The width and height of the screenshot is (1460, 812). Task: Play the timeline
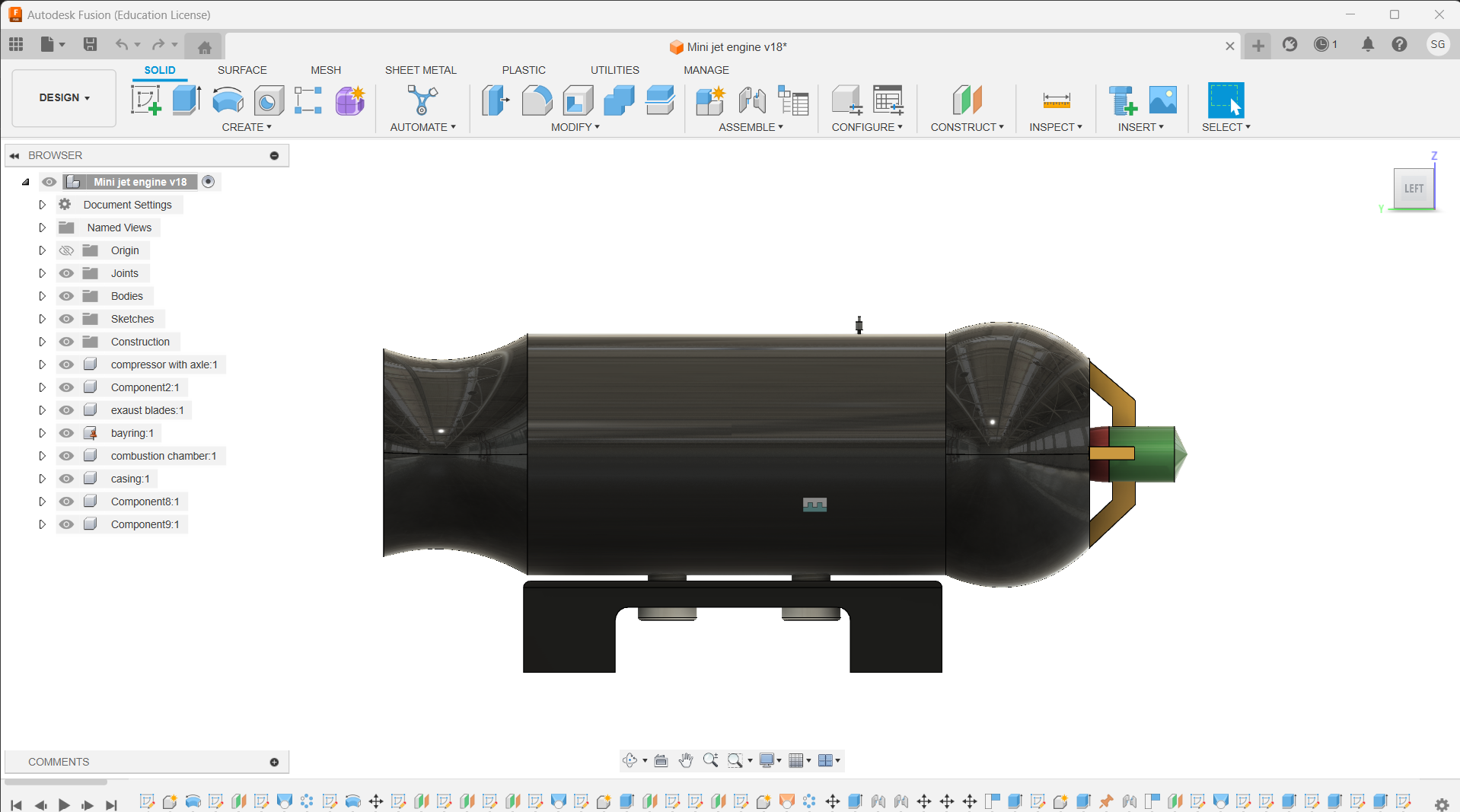click(x=64, y=804)
